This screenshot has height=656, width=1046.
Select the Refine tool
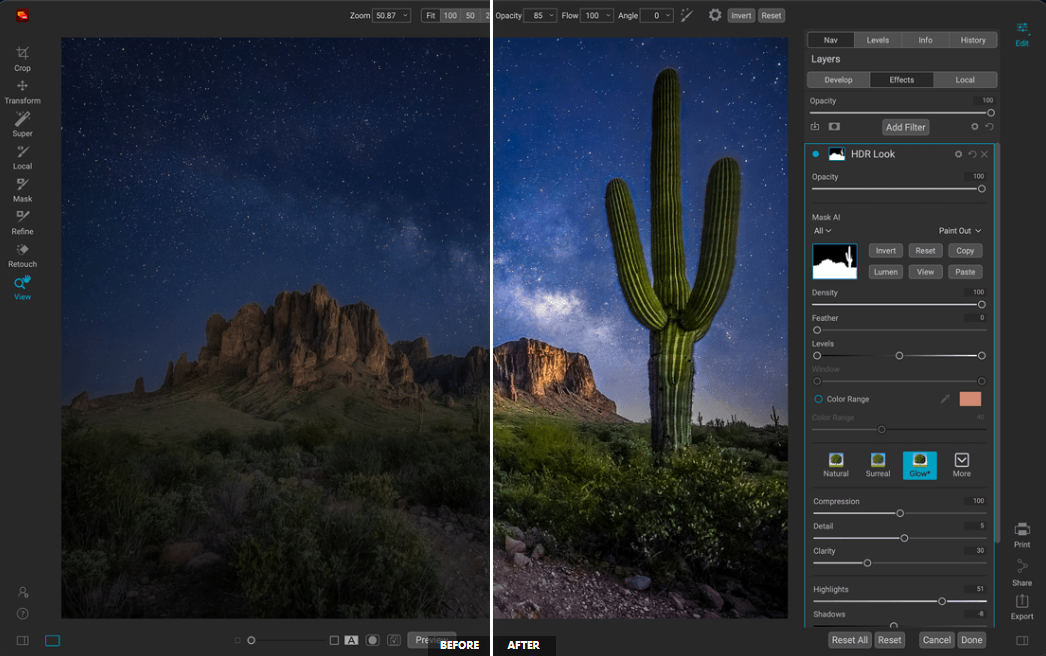22,222
